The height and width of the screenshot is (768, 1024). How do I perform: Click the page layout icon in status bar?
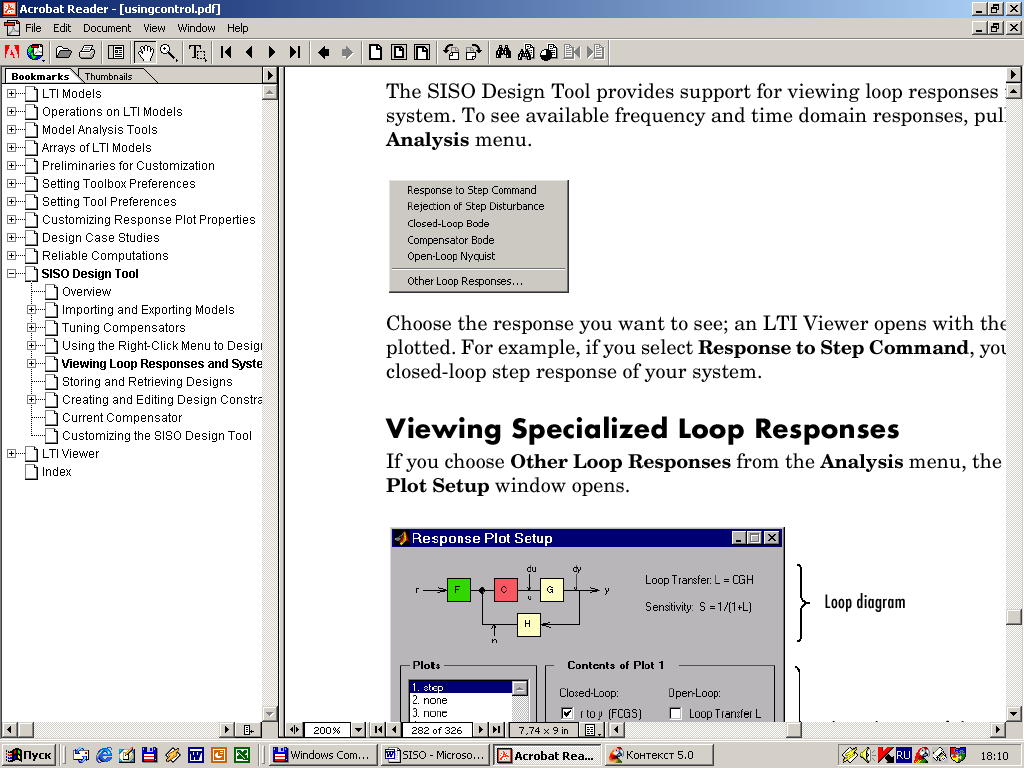(593, 730)
